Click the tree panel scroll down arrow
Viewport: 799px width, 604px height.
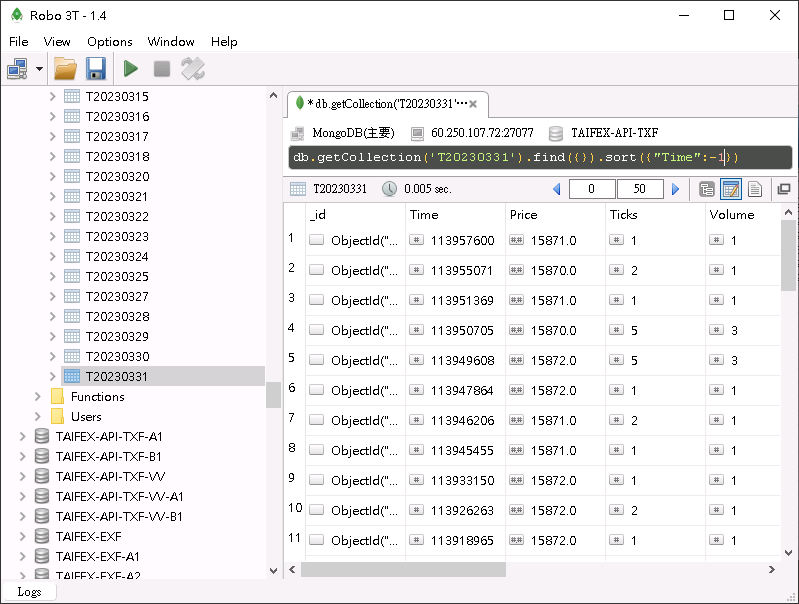(x=273, y=571)
